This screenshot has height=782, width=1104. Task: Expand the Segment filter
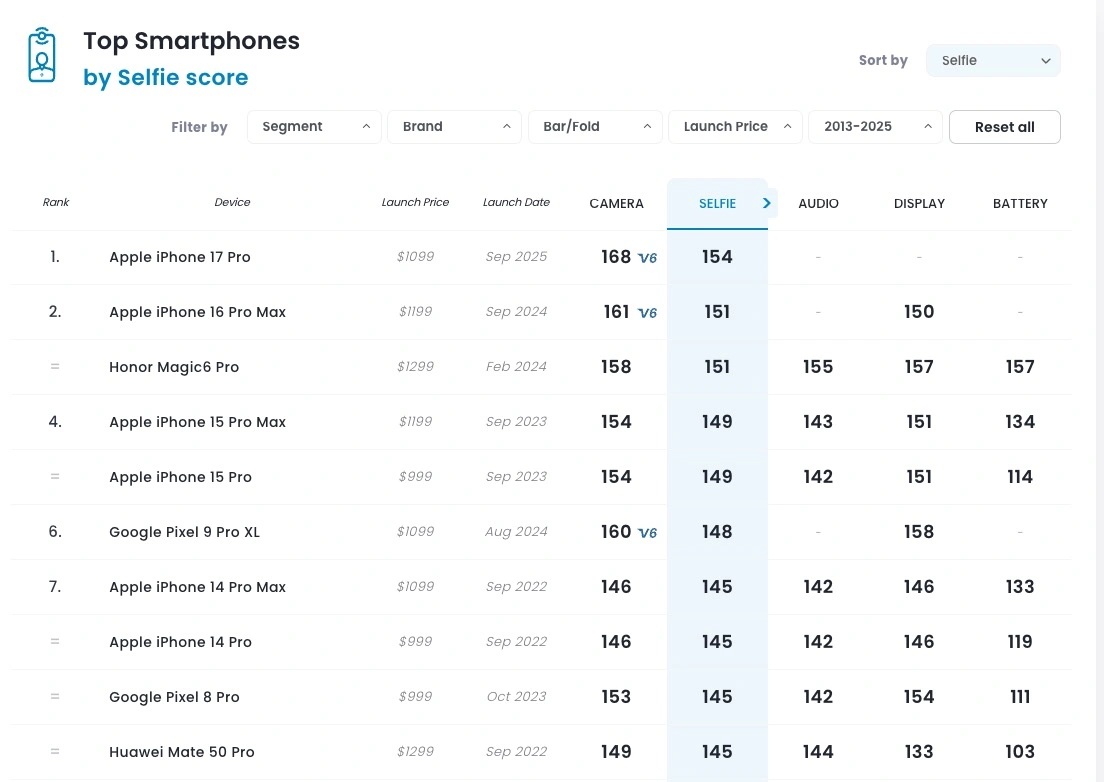pos(314,127)
